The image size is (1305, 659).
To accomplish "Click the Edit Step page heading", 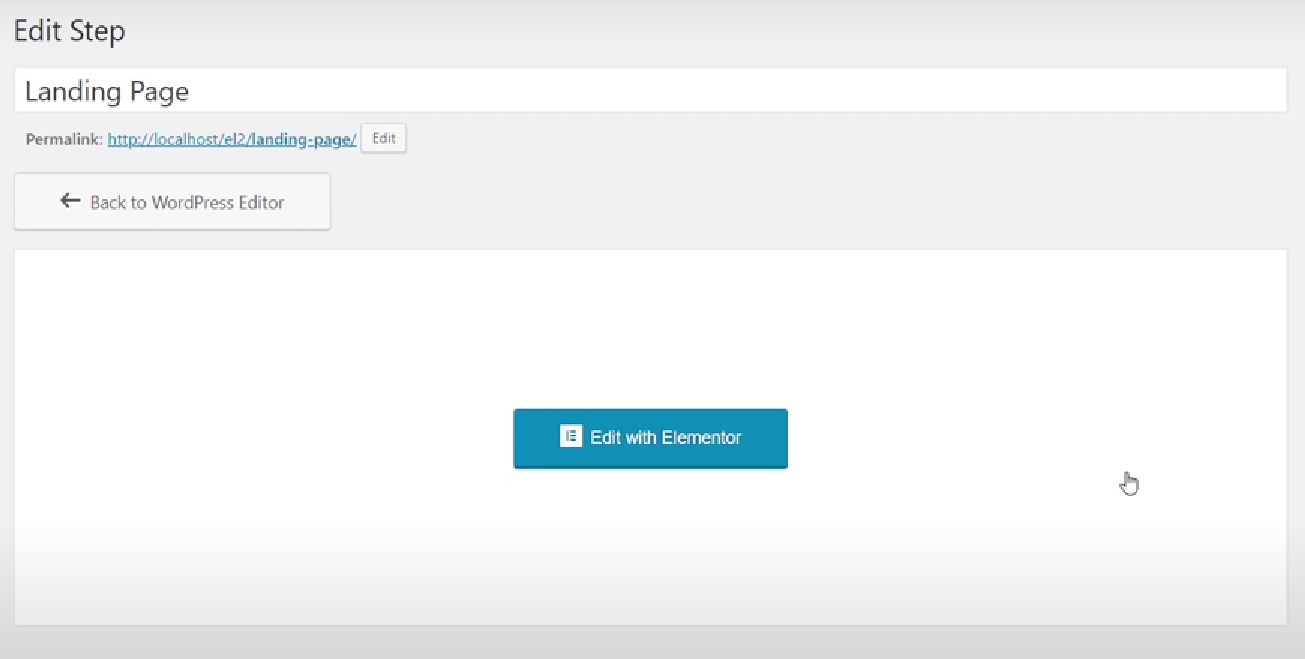I will [x=69, y=31].
